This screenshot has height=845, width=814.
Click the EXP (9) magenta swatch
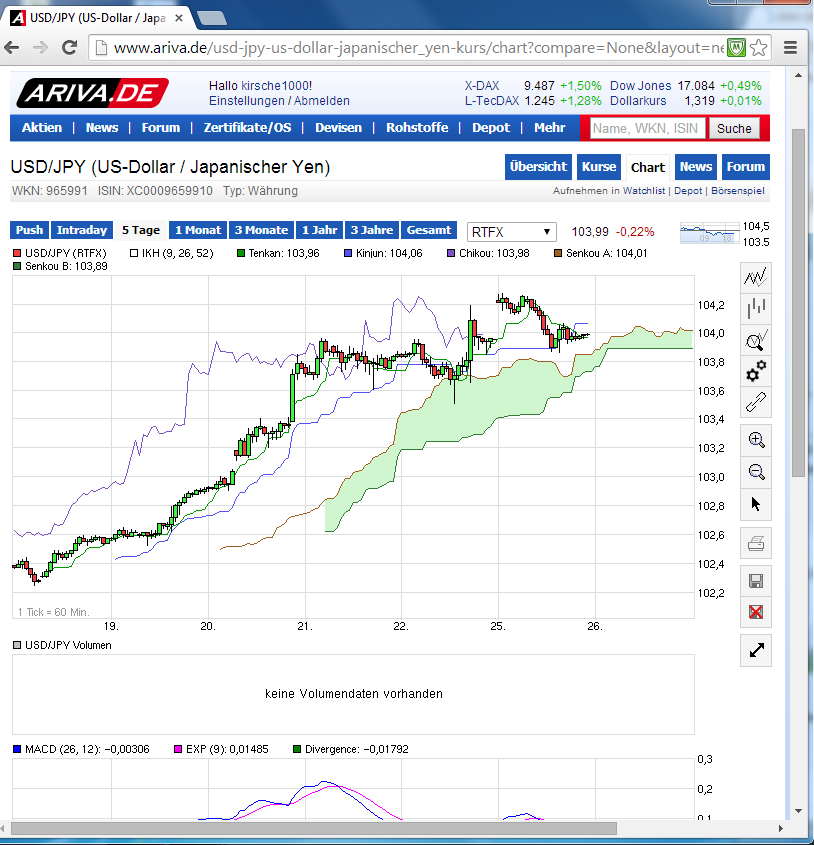coord(178,749)
